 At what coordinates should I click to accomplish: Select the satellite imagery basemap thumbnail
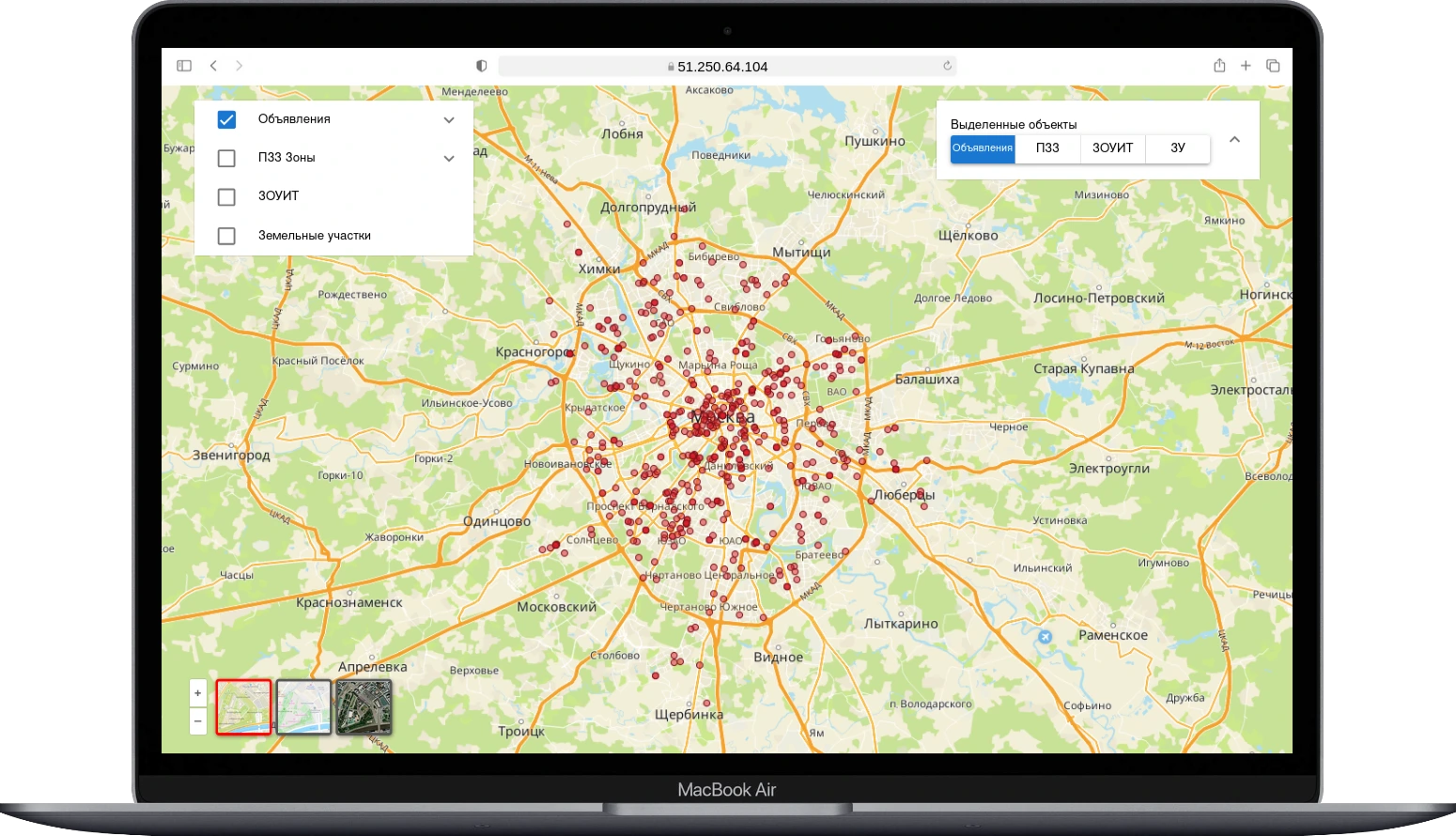[364, 707]
